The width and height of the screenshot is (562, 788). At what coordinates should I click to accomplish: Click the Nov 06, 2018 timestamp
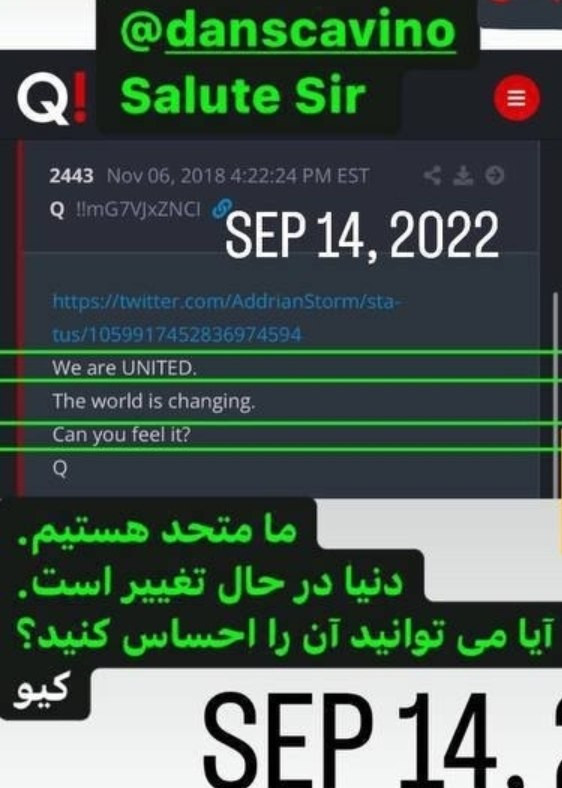pos(238,176)
